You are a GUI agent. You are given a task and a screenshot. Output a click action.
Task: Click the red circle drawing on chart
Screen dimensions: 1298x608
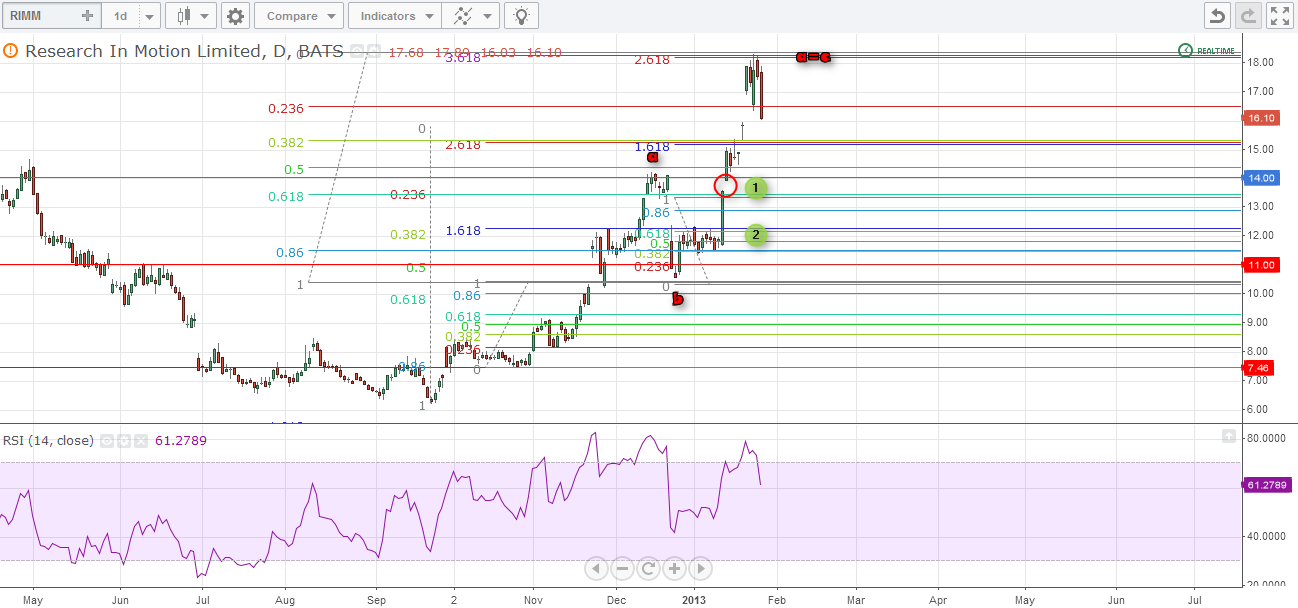(x=725, y=185)
